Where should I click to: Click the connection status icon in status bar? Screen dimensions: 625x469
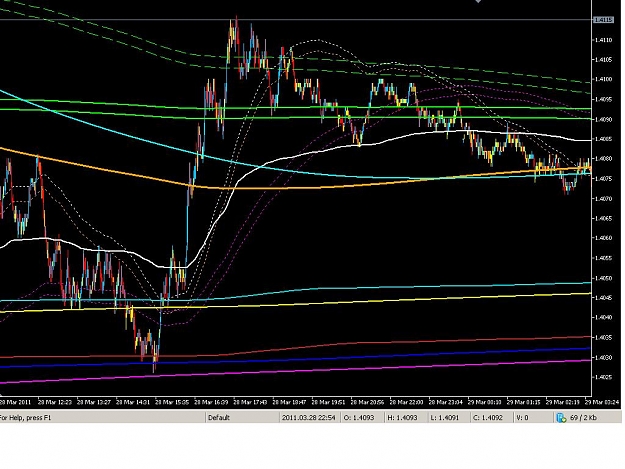(x=561, y=418)
